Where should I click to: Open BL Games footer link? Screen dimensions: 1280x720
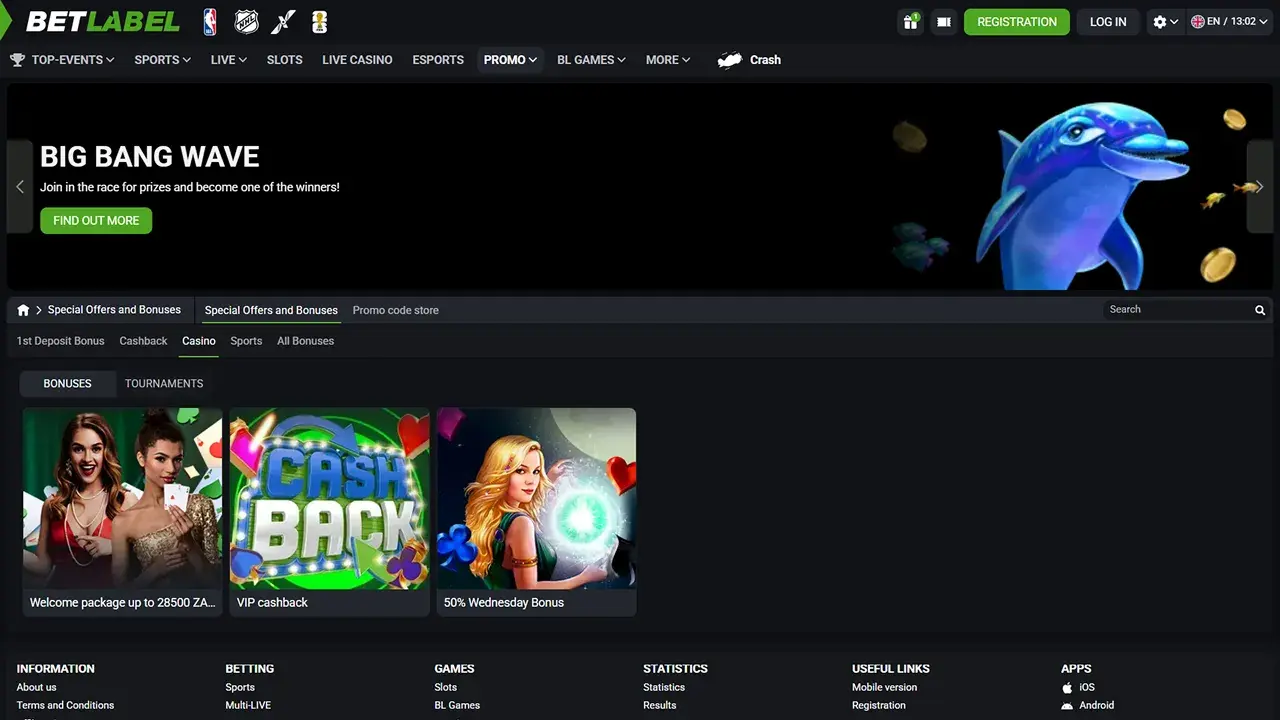457,705
